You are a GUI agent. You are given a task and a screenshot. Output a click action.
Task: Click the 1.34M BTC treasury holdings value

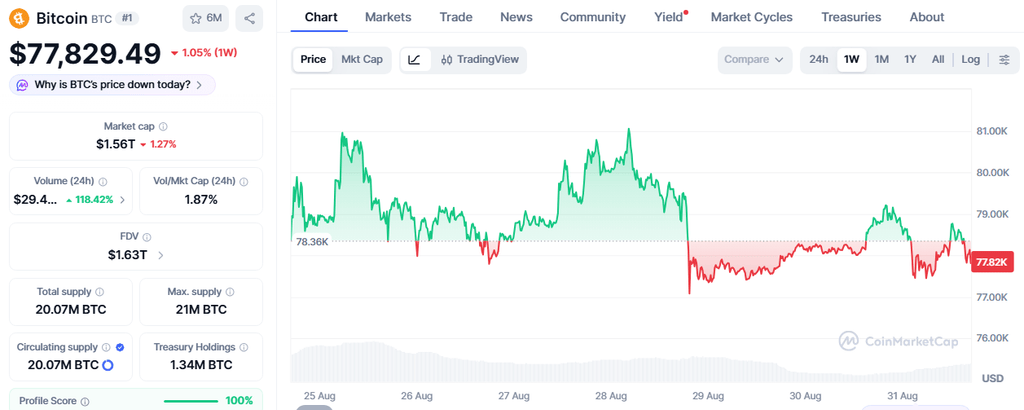201,365
